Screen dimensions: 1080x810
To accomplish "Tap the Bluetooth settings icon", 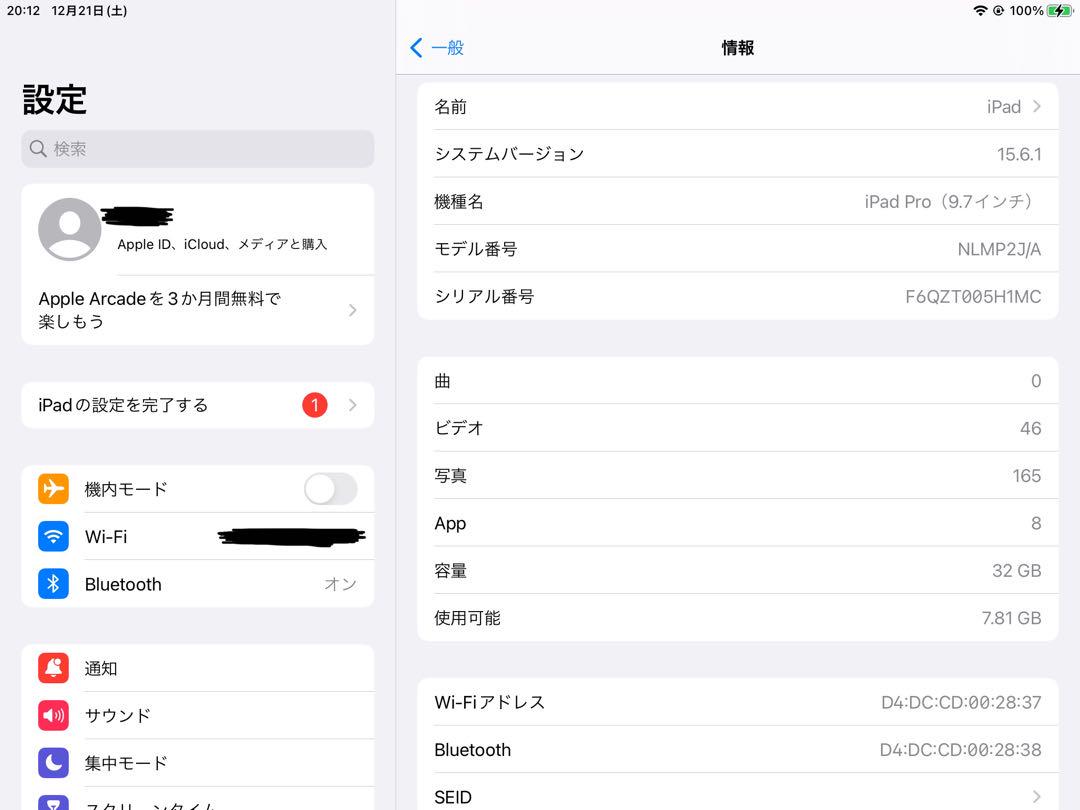I will point(53,584).
